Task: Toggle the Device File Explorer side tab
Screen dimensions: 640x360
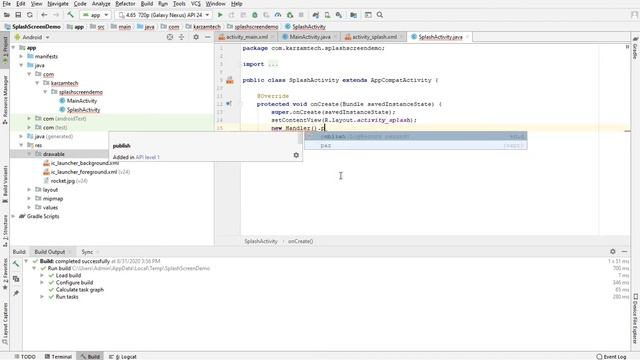Action: 635,318
